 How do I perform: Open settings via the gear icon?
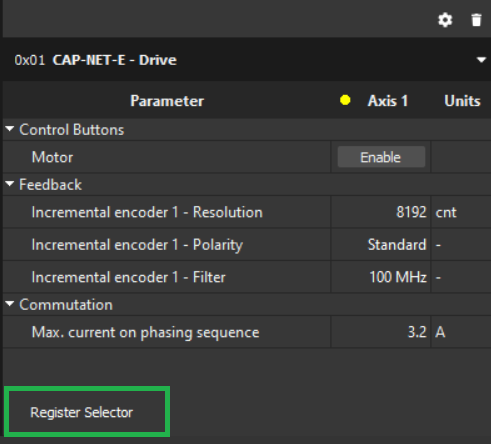445,20
